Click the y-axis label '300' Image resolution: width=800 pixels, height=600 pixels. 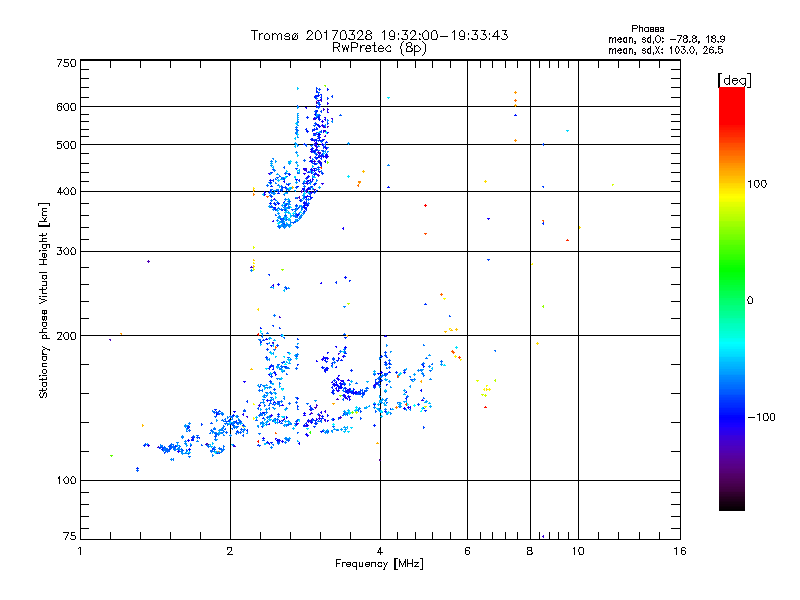click(66, 252)
